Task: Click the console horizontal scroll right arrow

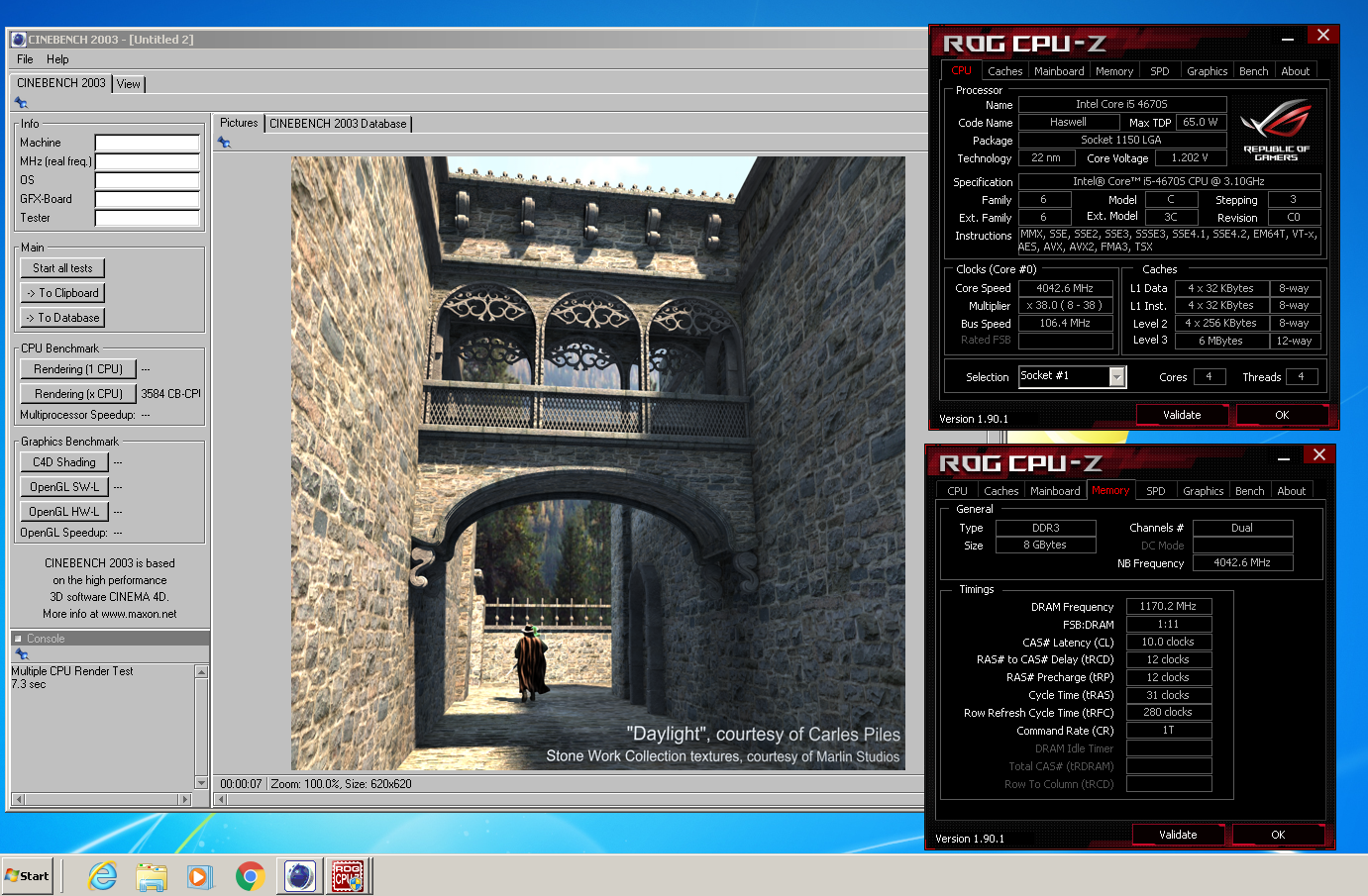Action: (x=184, y=799)
